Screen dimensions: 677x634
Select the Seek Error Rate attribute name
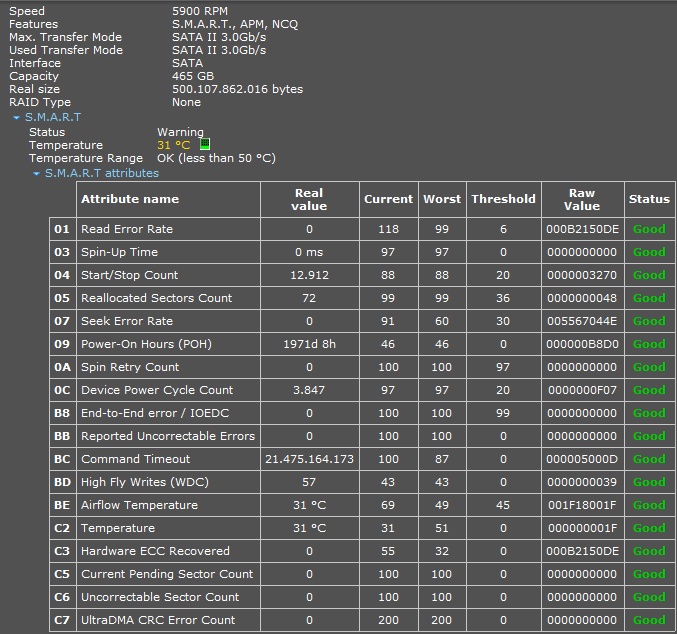click(x=127, y=321)
